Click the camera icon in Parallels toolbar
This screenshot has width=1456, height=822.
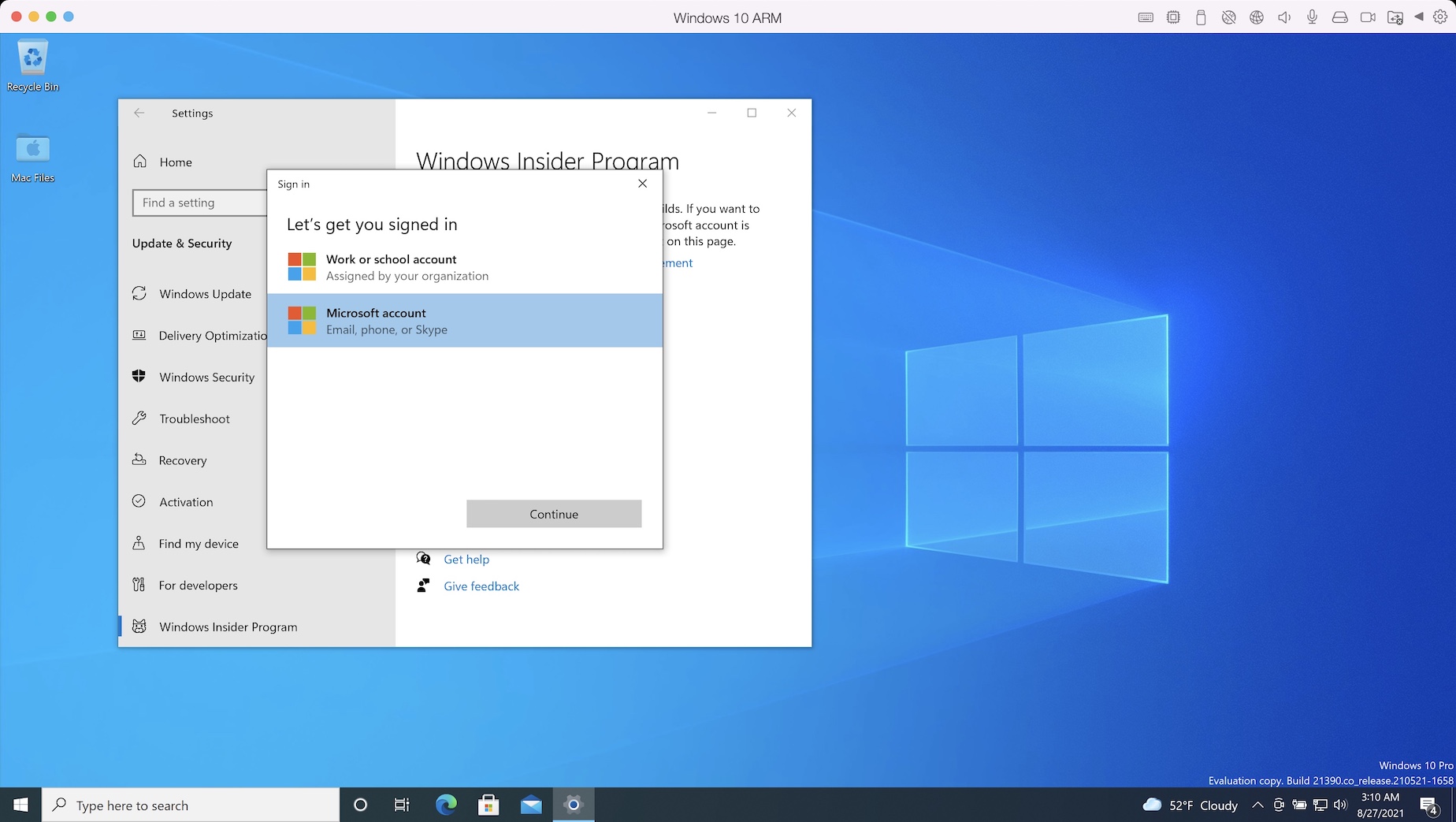[x=1368, y=17]
